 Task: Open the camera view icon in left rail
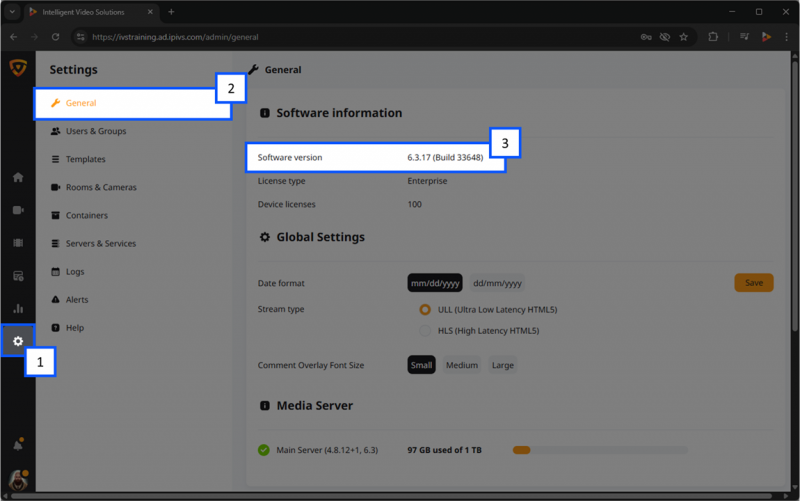click(18, 210)
